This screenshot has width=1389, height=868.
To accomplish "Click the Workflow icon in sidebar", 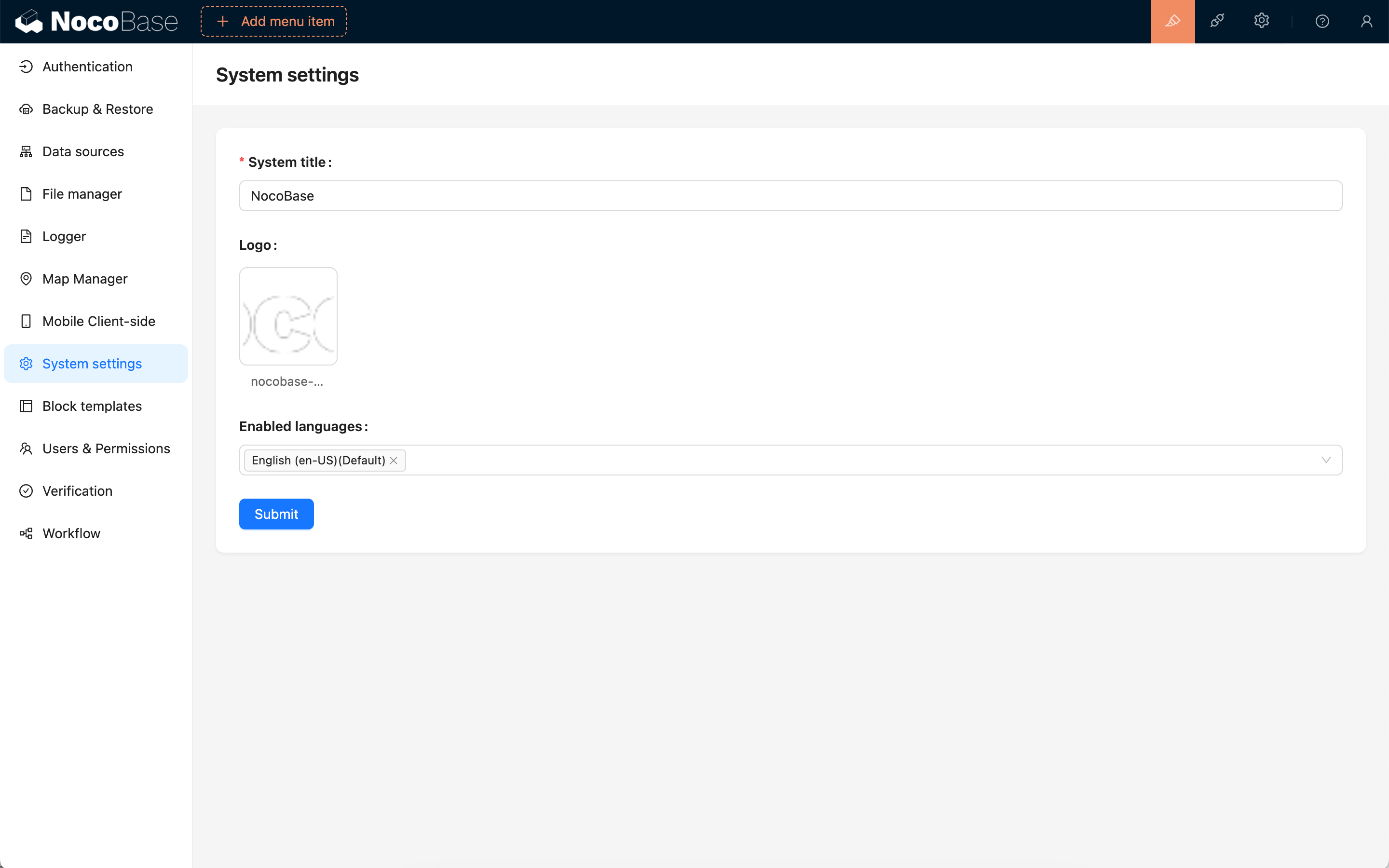I will (x=26, y=533).
